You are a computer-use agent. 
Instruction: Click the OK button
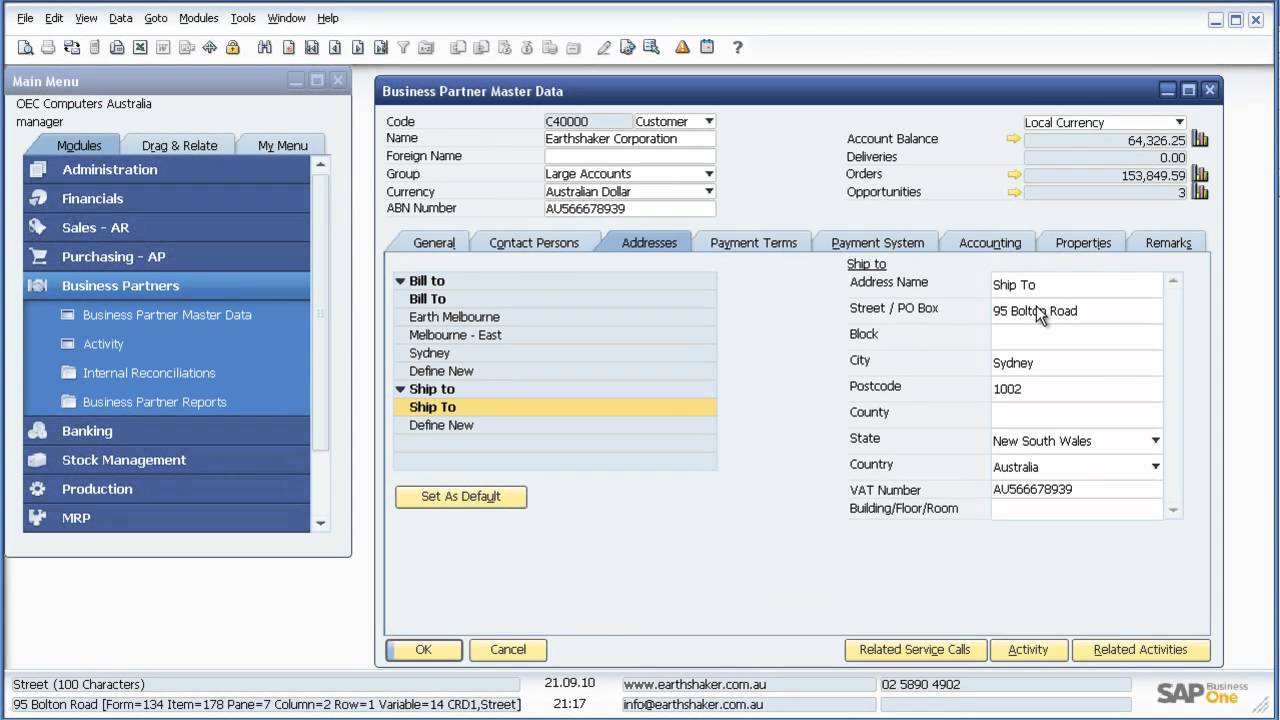(x=424, y=650)
